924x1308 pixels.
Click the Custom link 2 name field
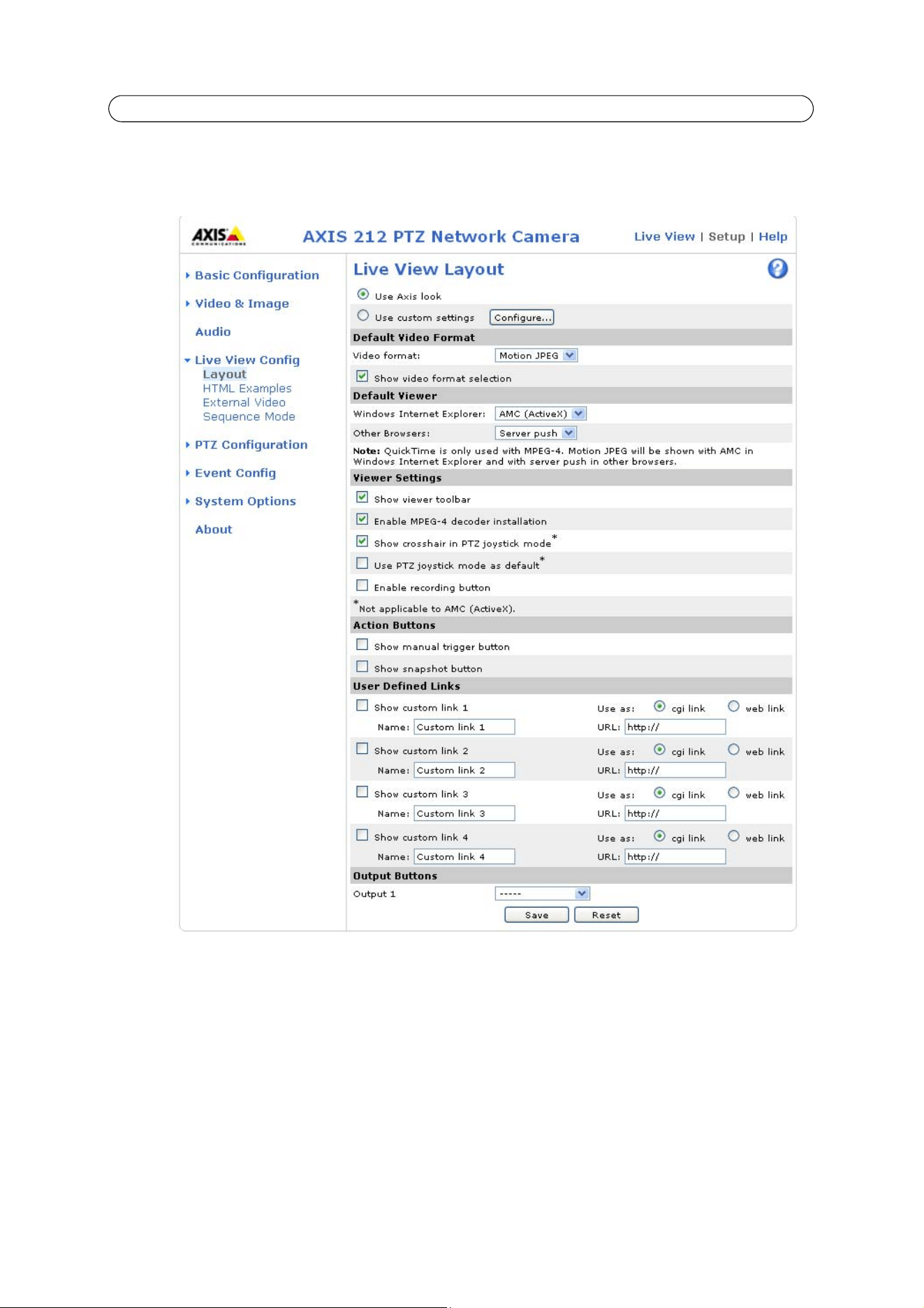464,771
